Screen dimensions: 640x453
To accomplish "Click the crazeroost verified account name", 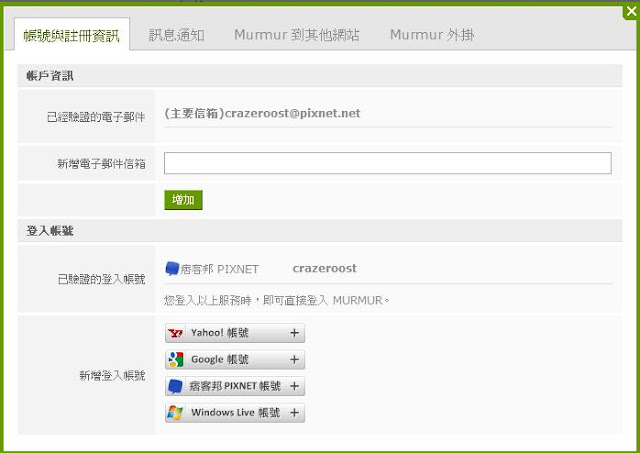I will coord(324,268).
